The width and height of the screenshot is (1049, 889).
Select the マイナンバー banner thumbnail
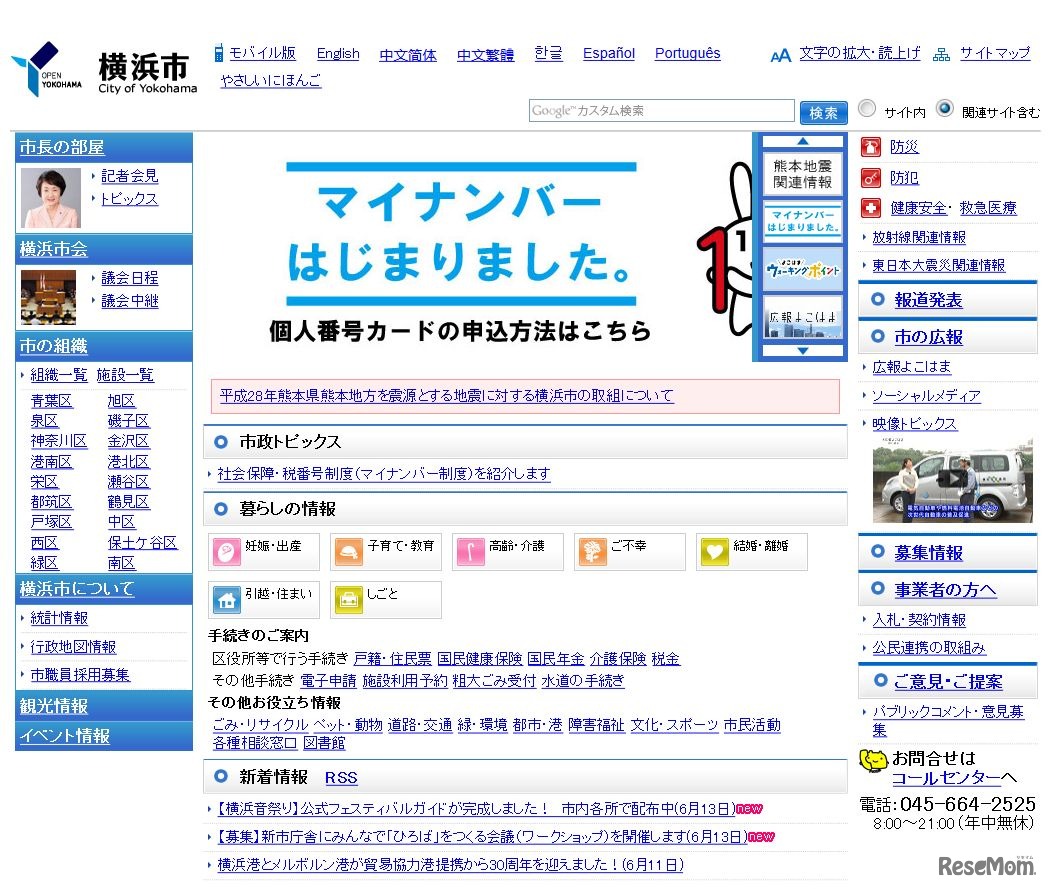point(803,221)
